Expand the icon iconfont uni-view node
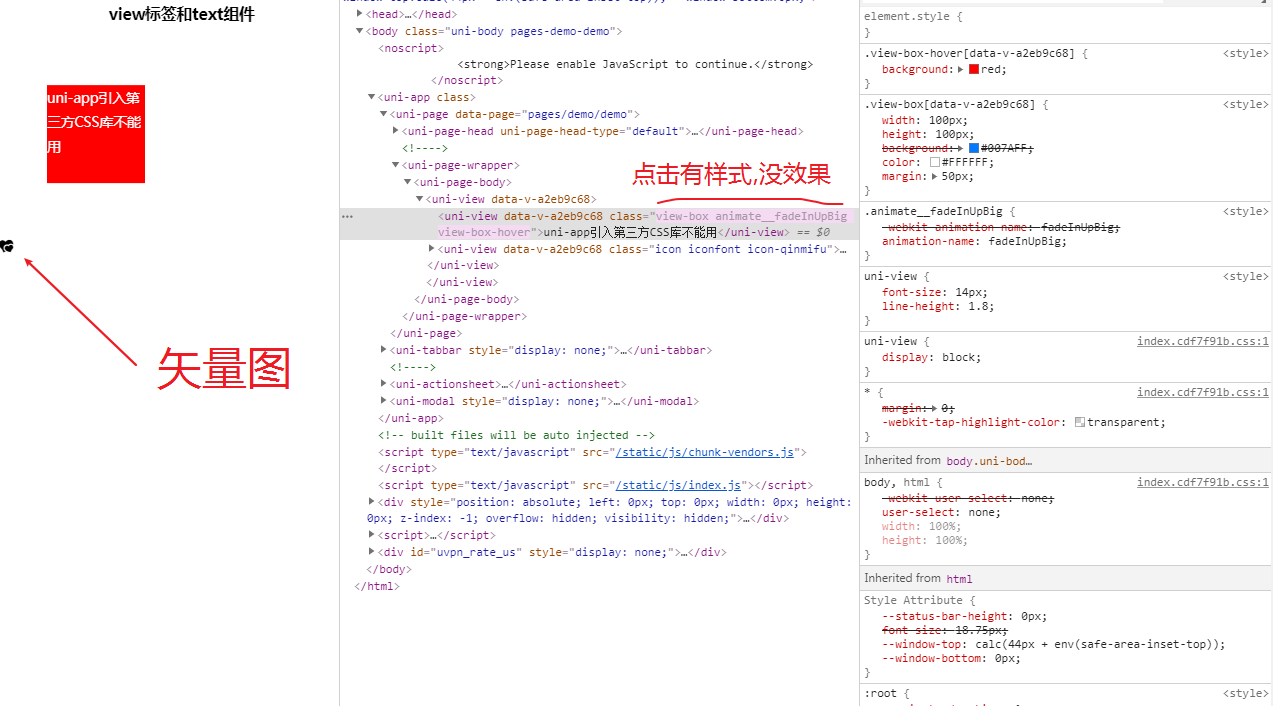This screenshot has width=1273, height=706. pos(432,249)
